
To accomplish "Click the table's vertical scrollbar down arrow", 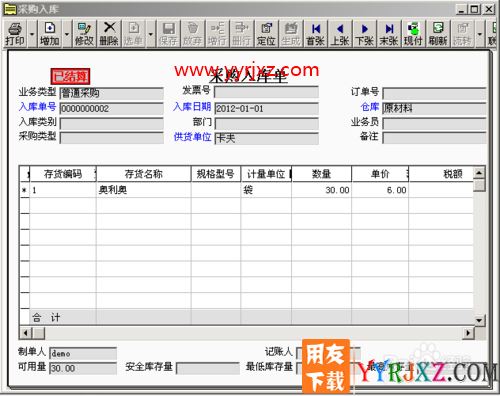I will (x=479, y=320).
